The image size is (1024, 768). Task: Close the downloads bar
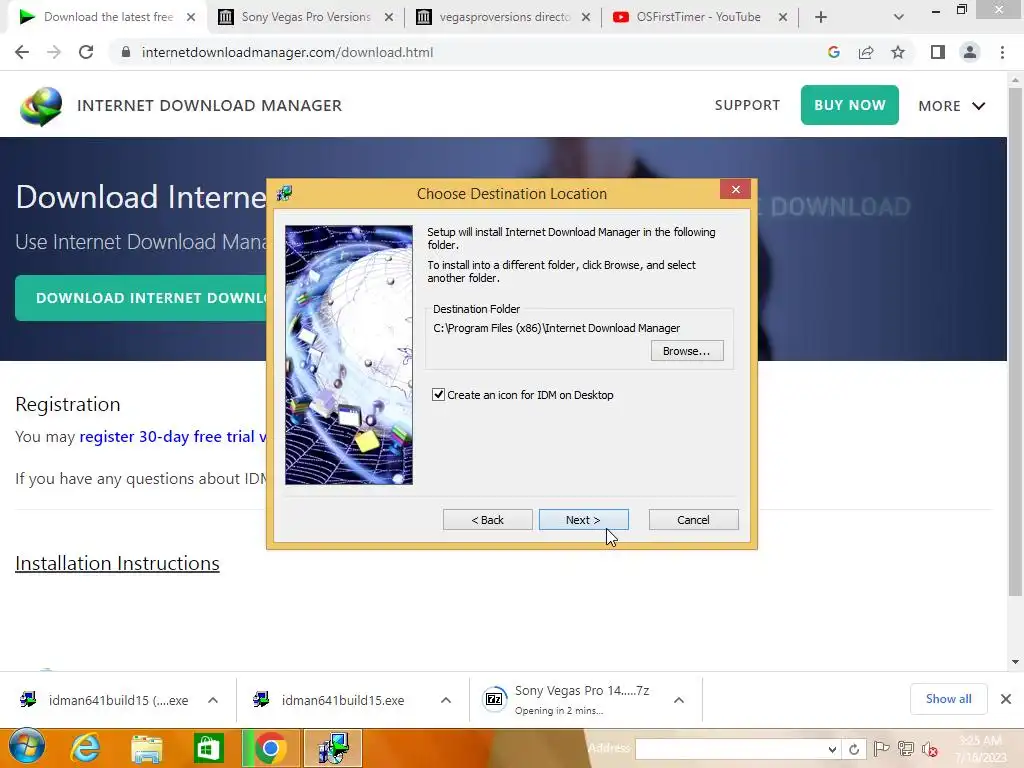pos(1006,699)
